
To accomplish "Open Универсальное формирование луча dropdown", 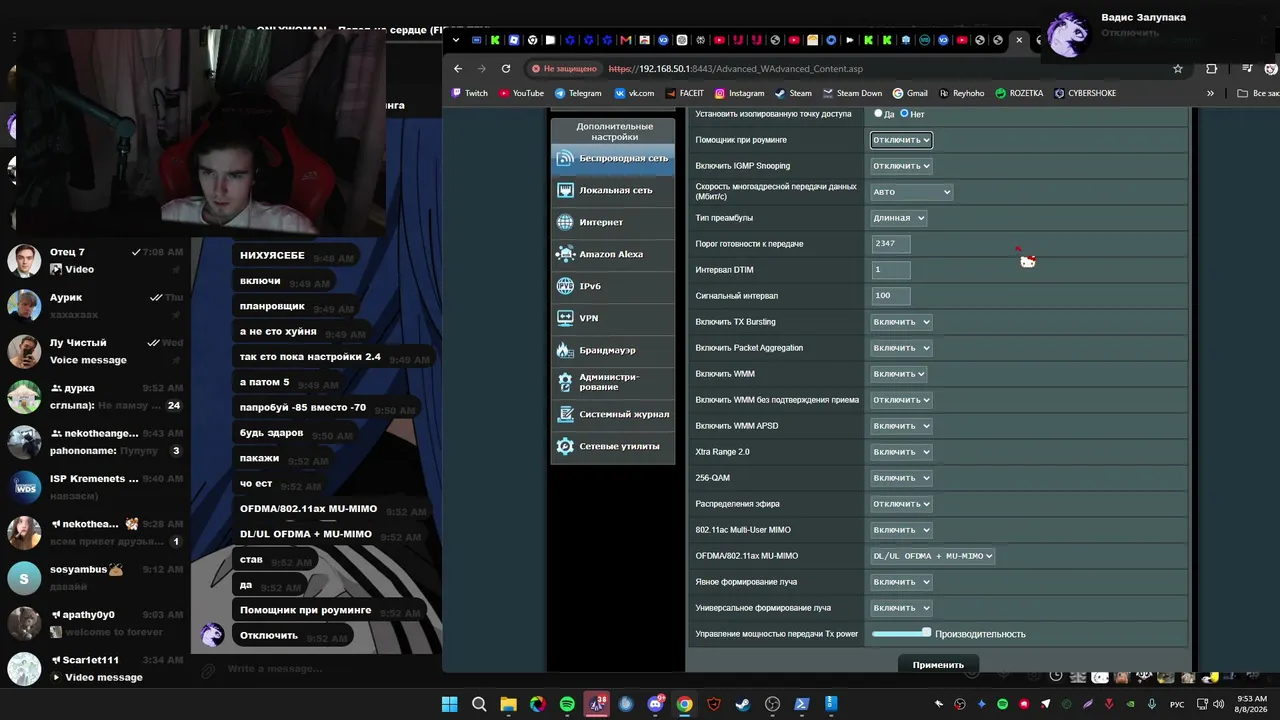I will tap(901, 608).
